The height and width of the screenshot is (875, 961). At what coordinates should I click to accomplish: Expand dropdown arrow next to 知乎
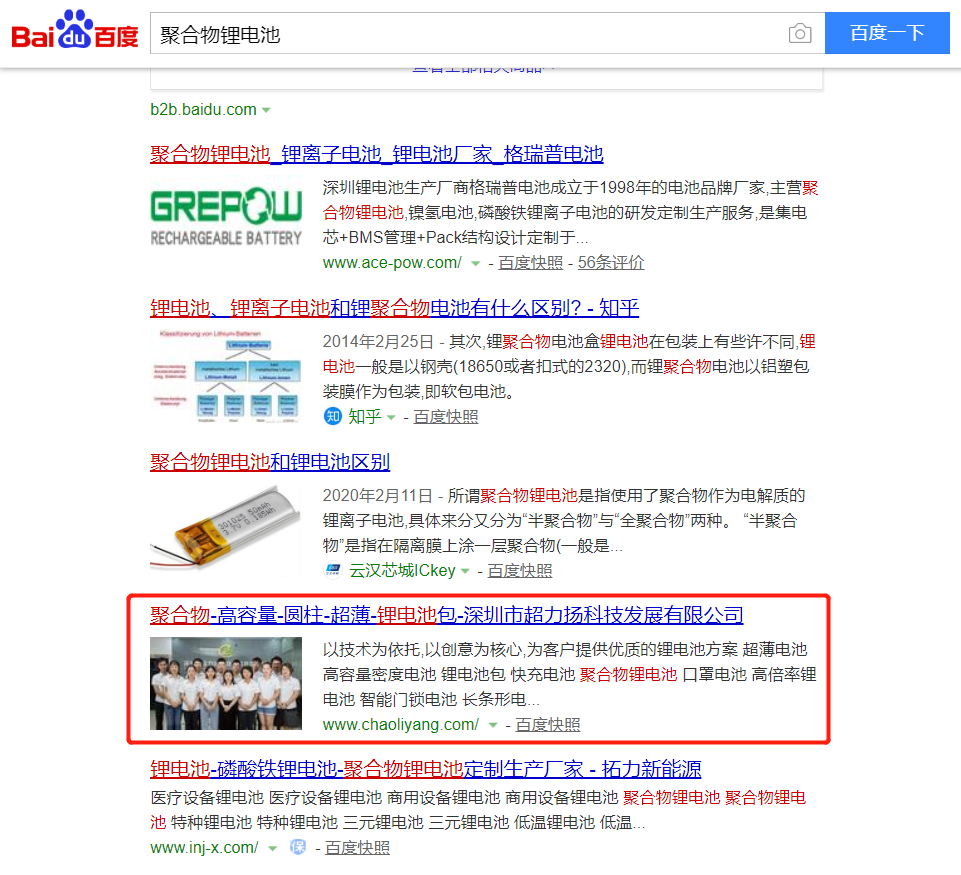(x=391, y=417)
